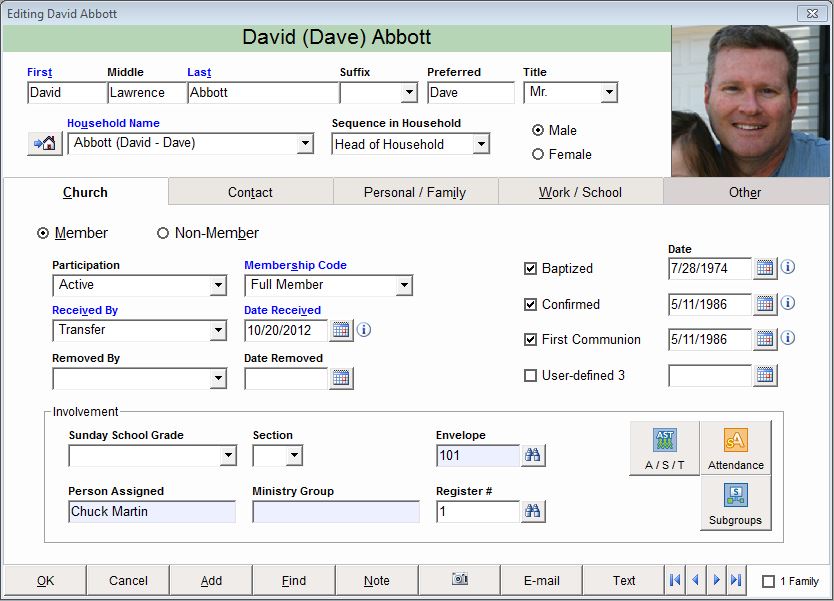Open calendar picker for Baptized date
The image size is (834, 601).
tap(765, 268)
